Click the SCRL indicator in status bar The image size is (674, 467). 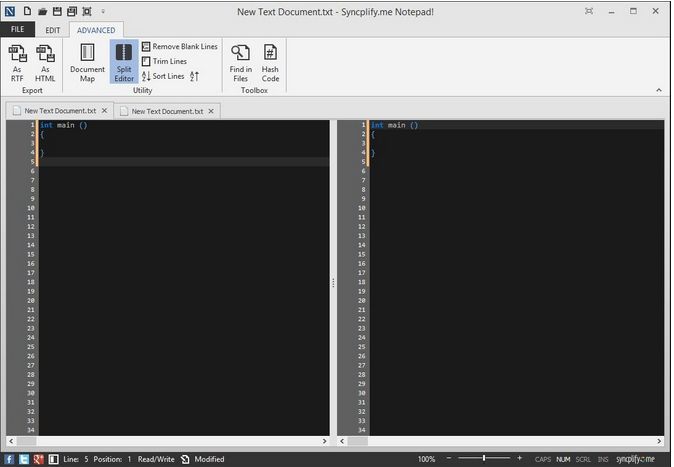coord(583,459)
